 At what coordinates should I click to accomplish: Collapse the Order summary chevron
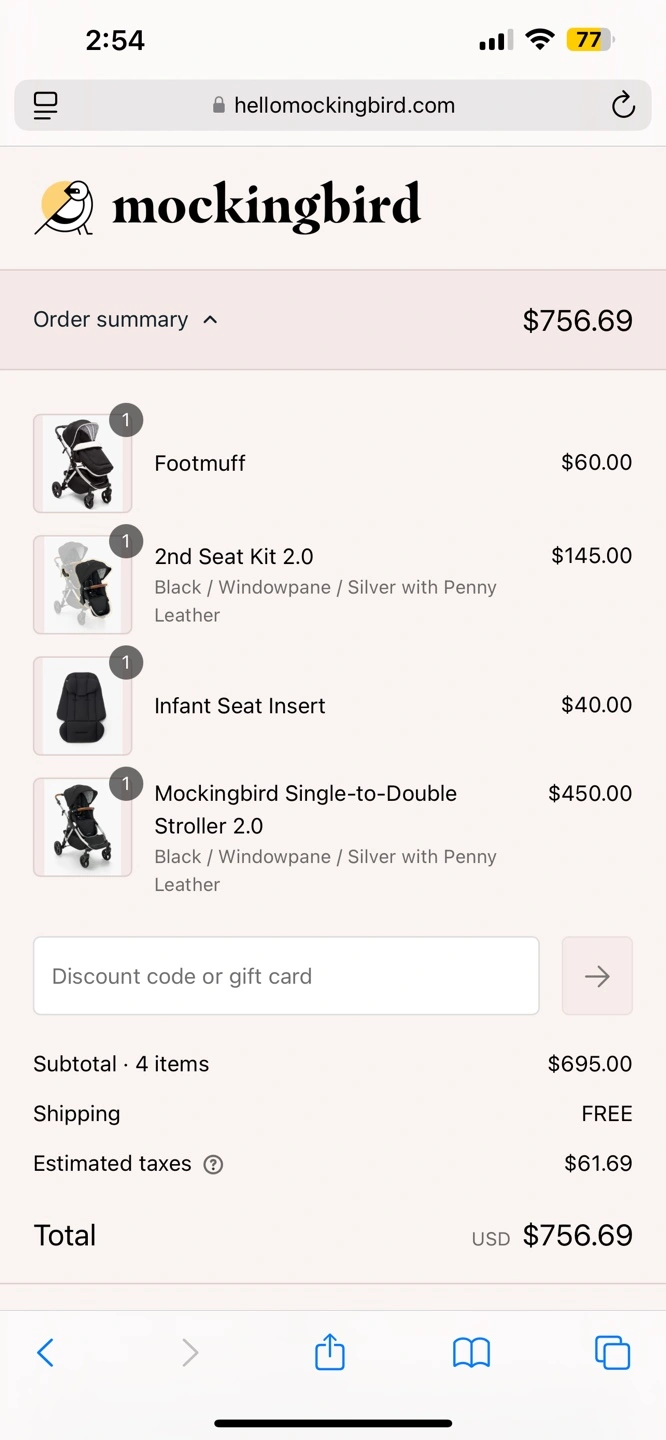[210, 320]
